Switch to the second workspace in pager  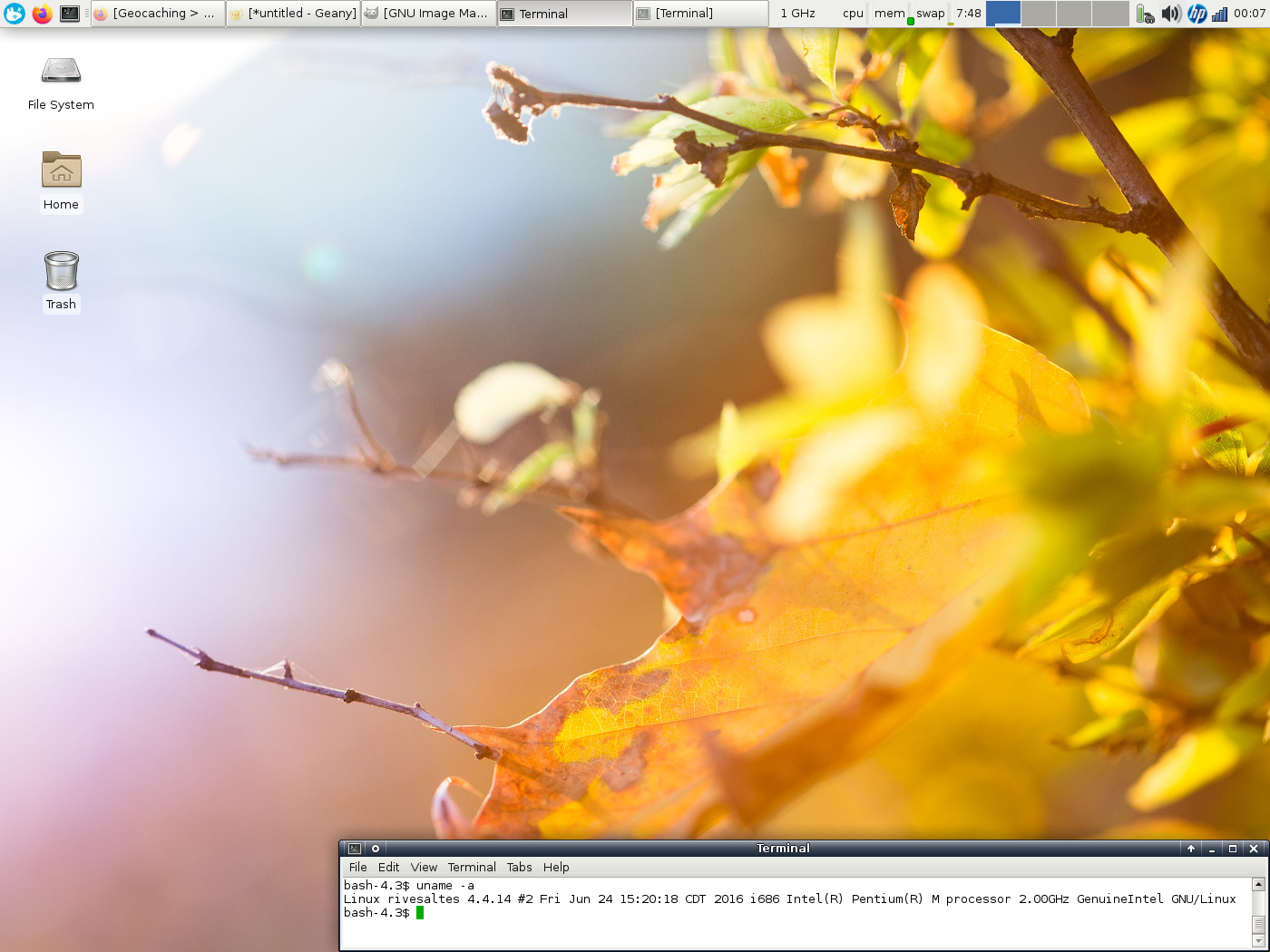(1039, 14)
